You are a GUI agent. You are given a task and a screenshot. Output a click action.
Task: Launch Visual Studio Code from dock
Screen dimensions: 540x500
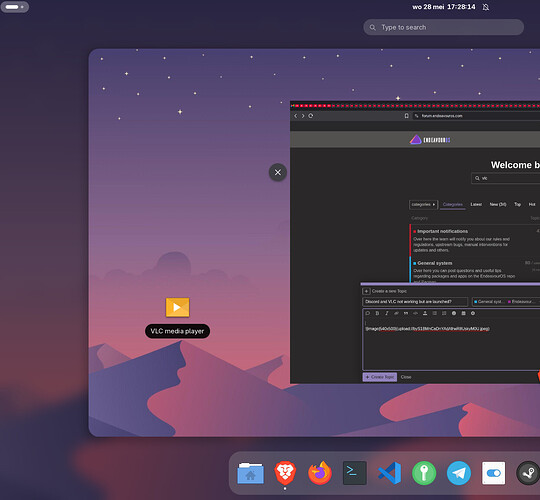point(390,473)
